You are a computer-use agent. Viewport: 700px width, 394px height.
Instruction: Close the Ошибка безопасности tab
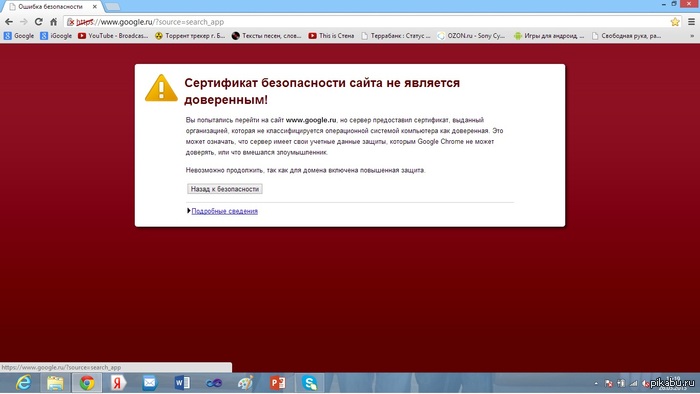[94, 7]
